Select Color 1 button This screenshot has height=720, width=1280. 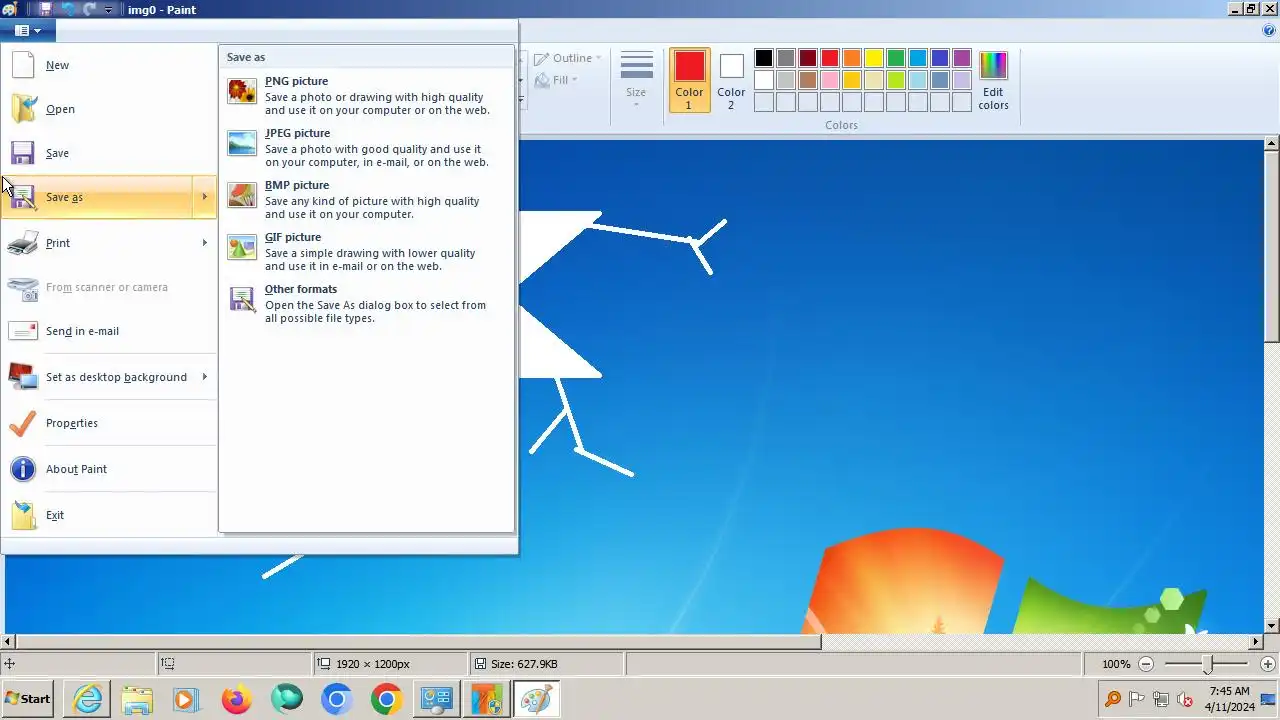coord(689,79)
